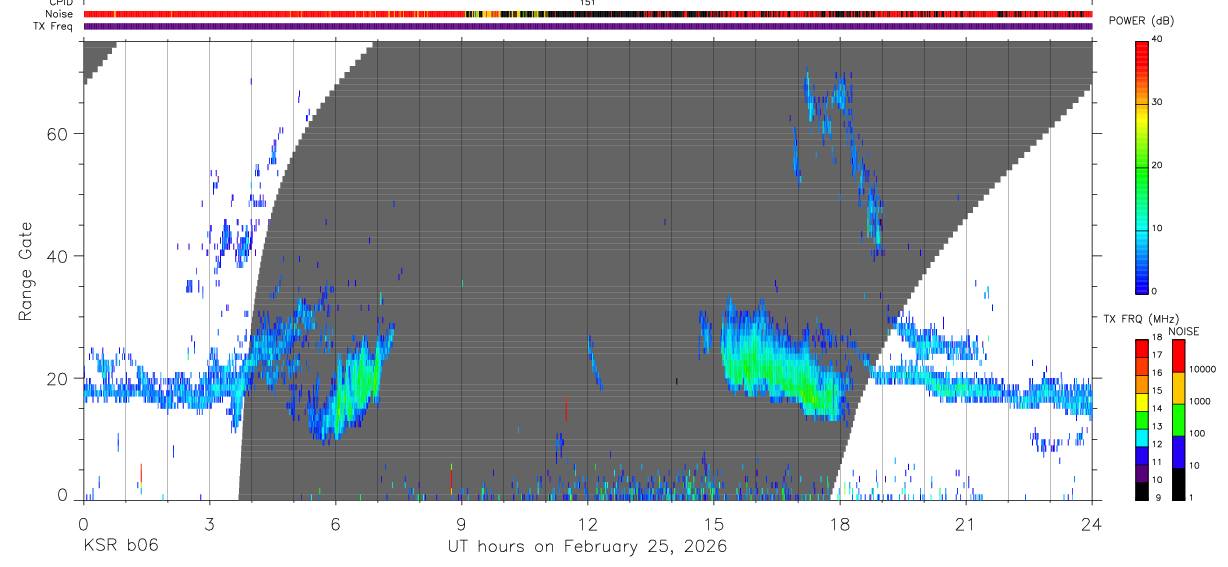The height and width of the screenshot is (567, 1228).
Task: Click the TX frequency color scale bar
Action: [1141, 420]
